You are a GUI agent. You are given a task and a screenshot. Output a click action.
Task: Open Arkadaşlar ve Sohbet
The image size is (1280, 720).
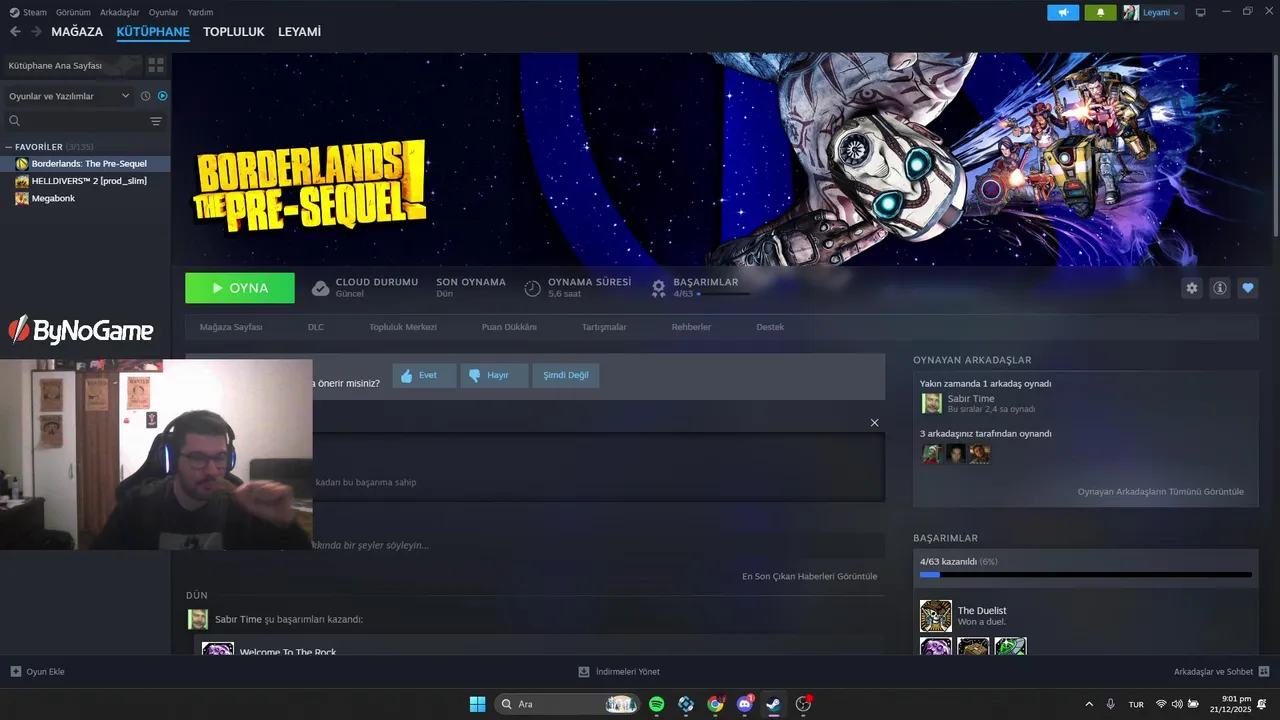[x=1221, y=671]
